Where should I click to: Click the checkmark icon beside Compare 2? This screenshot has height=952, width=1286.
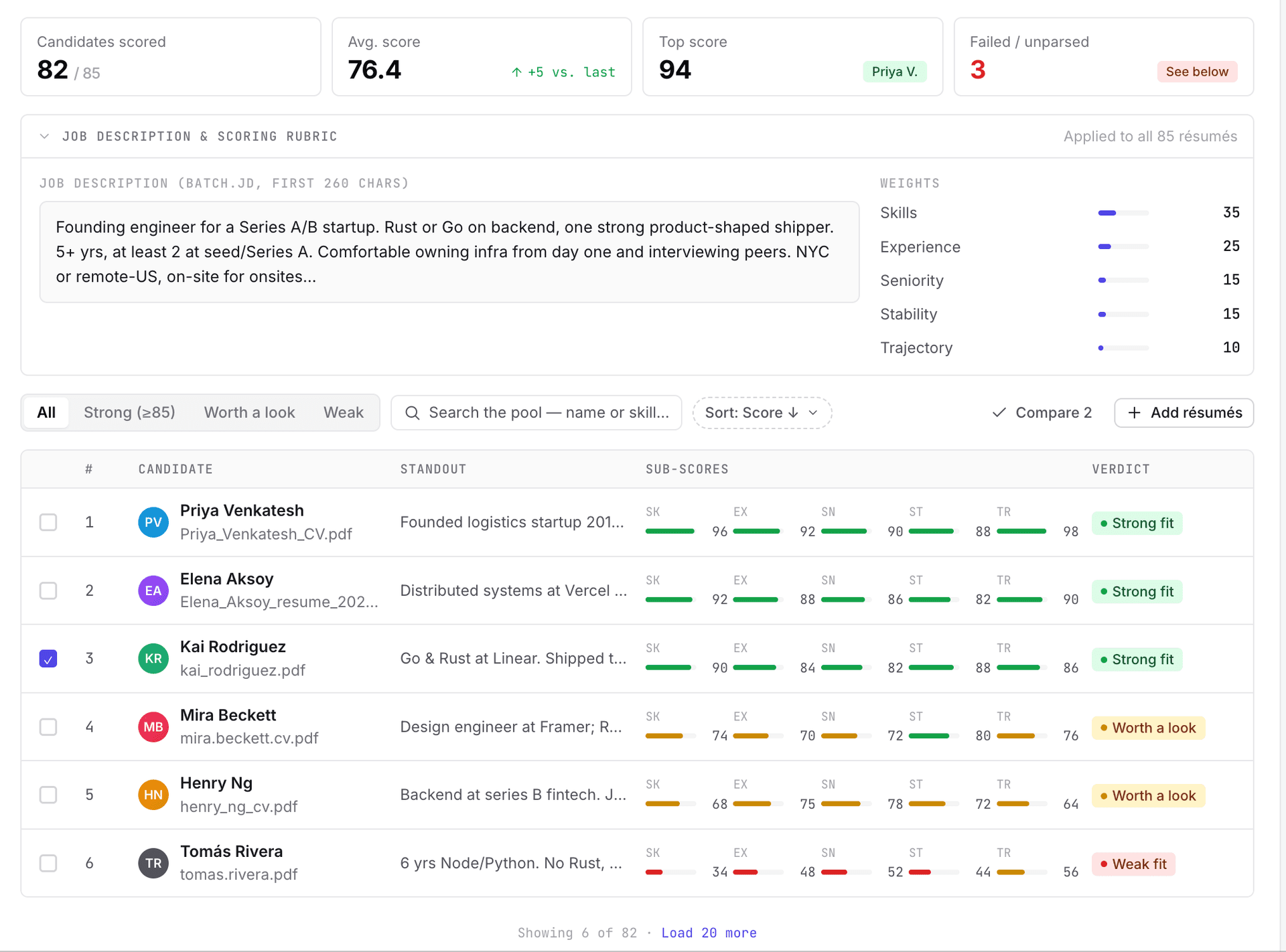pyautogui.click(x=999, y=413)
